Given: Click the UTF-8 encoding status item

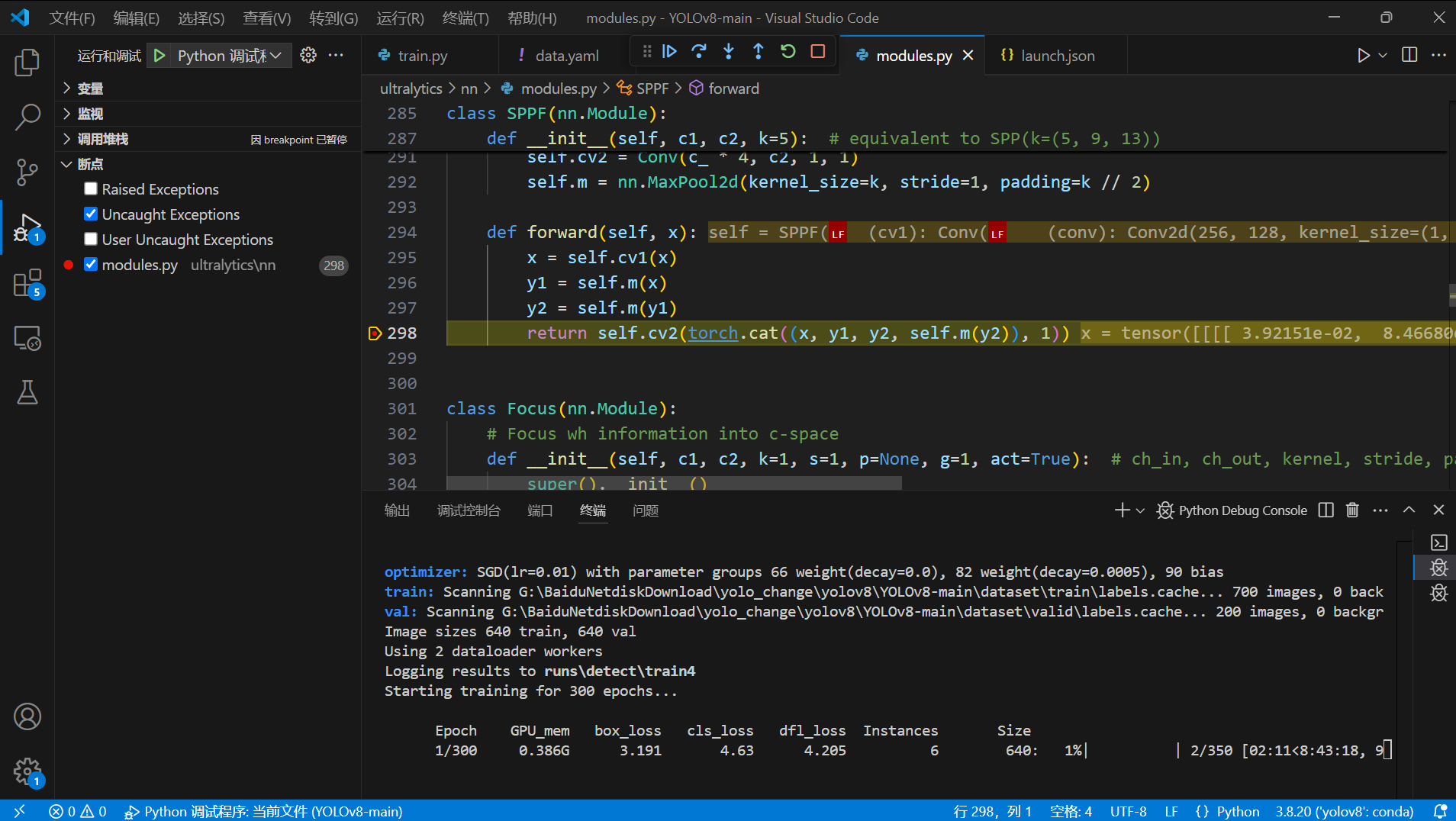Looking at the screenshot, I should [x=1128, y=811].
